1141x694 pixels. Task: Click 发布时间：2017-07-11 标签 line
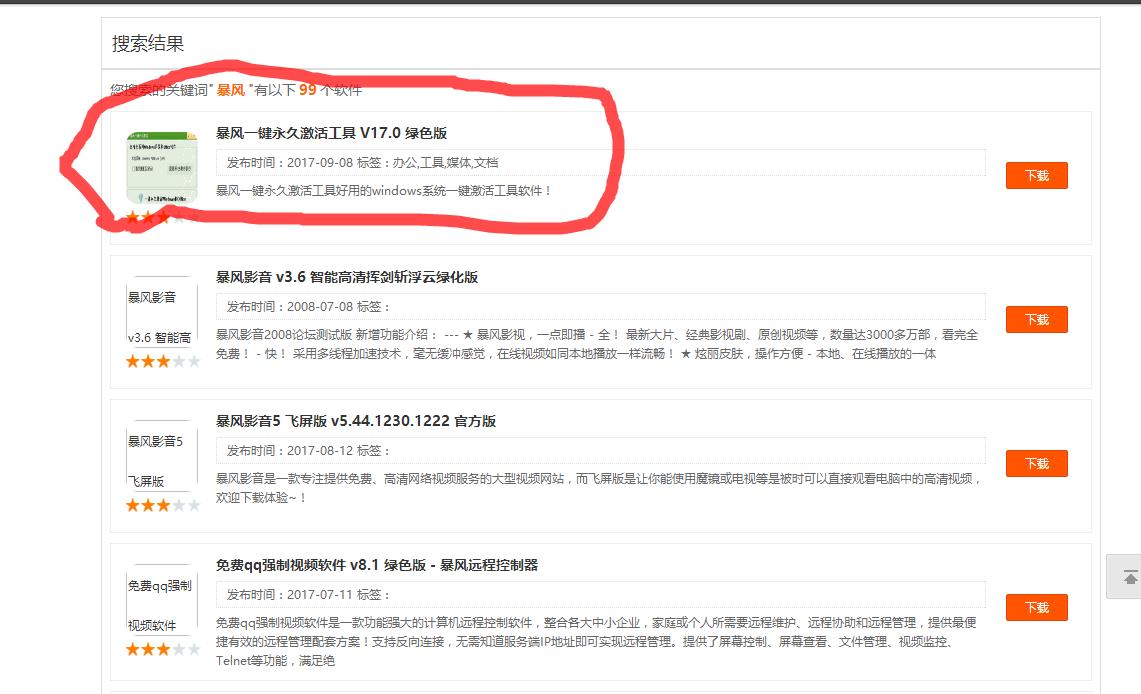tap(600, 595)
